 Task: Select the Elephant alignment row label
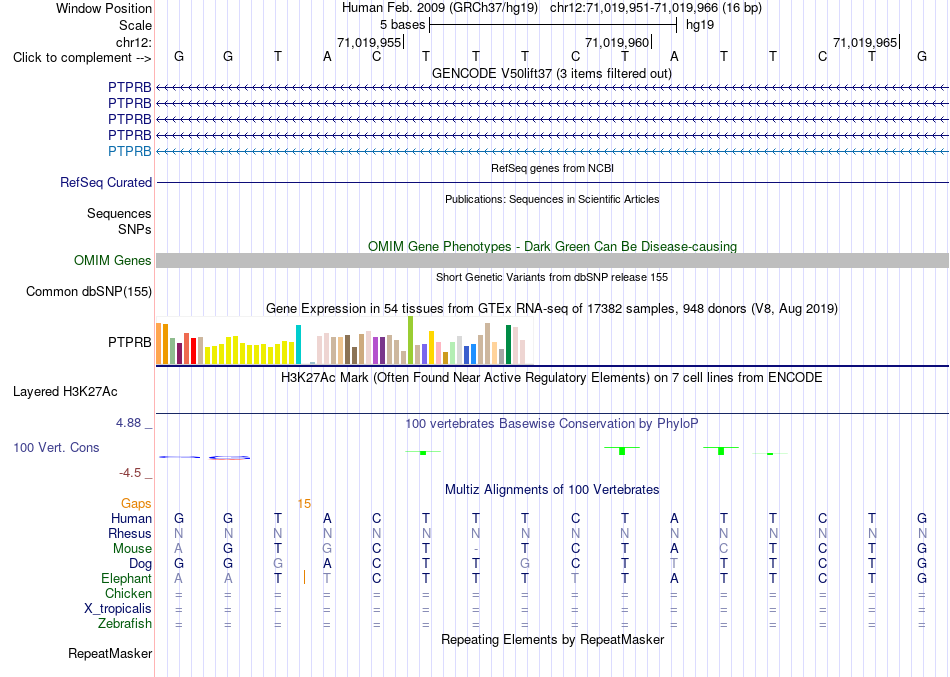126,578
